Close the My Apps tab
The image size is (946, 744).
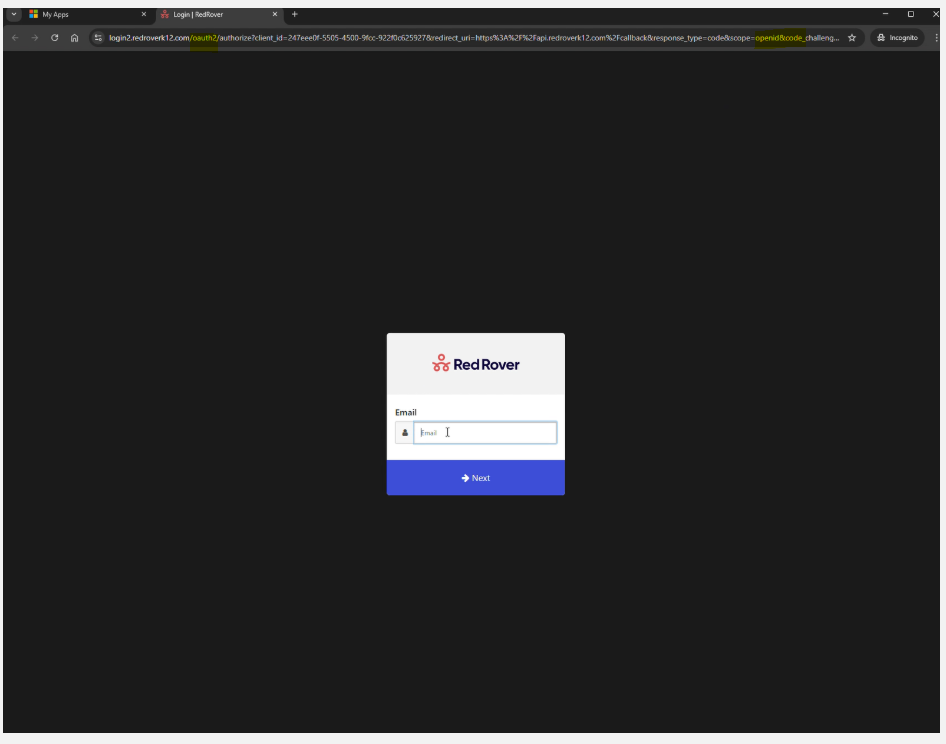(x=144, y=14)
